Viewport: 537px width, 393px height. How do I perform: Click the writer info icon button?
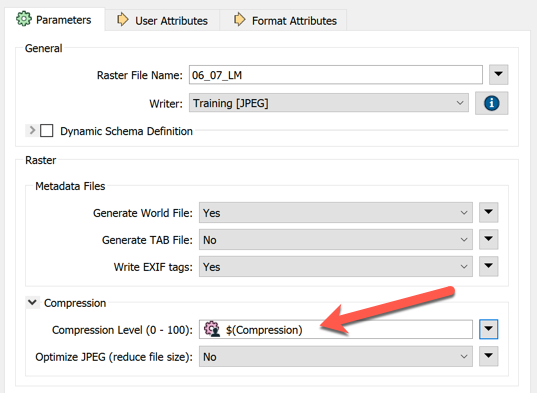pyautogui.click(x=491, y=103)
